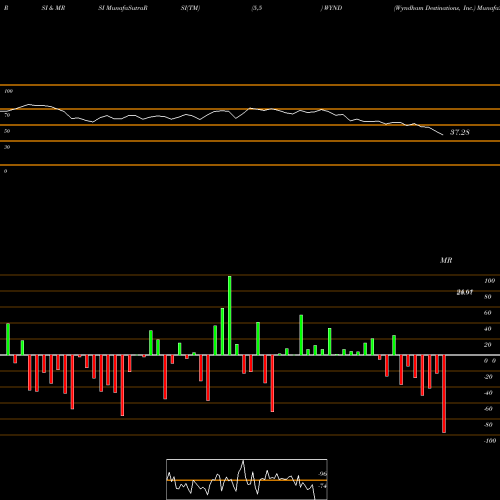Click the 'SI(TM)' header text

190,8
